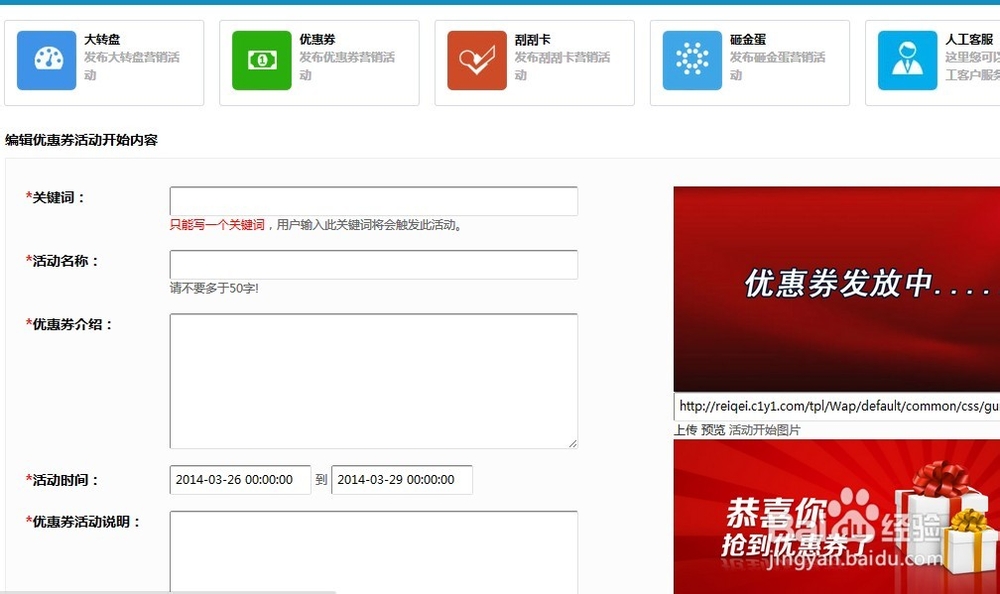
Task: Click the *优惠券介绍： field label
Action: [70, 324]
